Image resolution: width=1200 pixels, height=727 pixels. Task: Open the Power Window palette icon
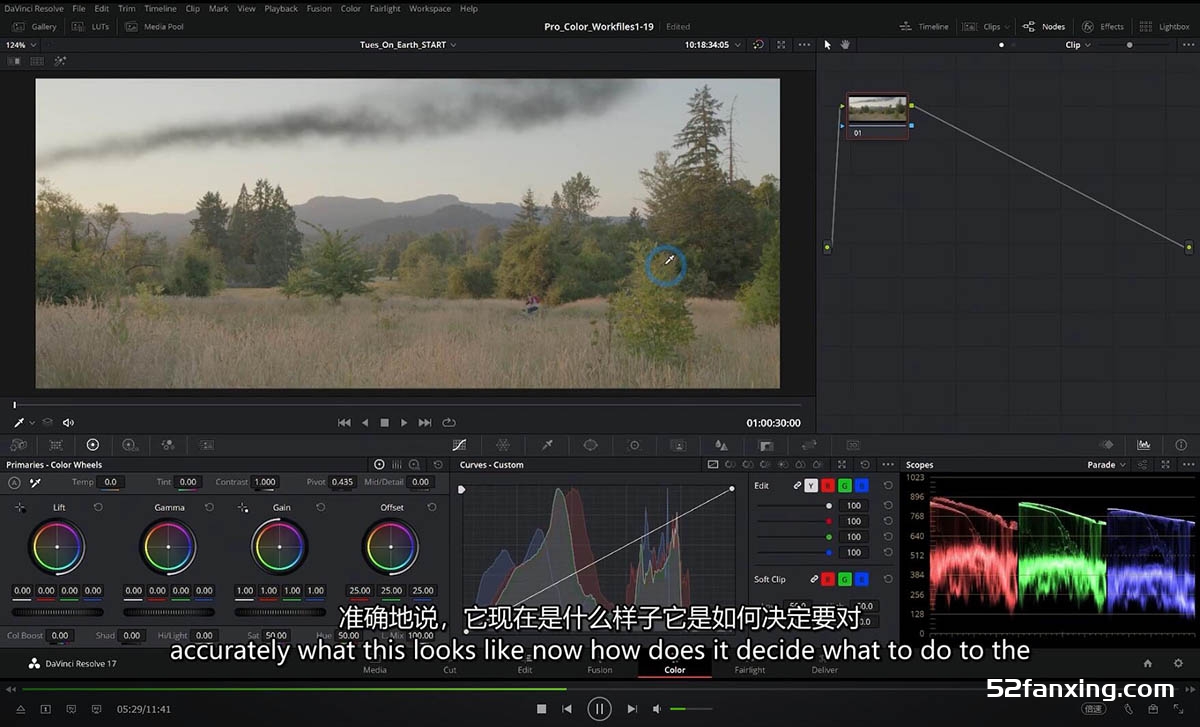(590, 445)
